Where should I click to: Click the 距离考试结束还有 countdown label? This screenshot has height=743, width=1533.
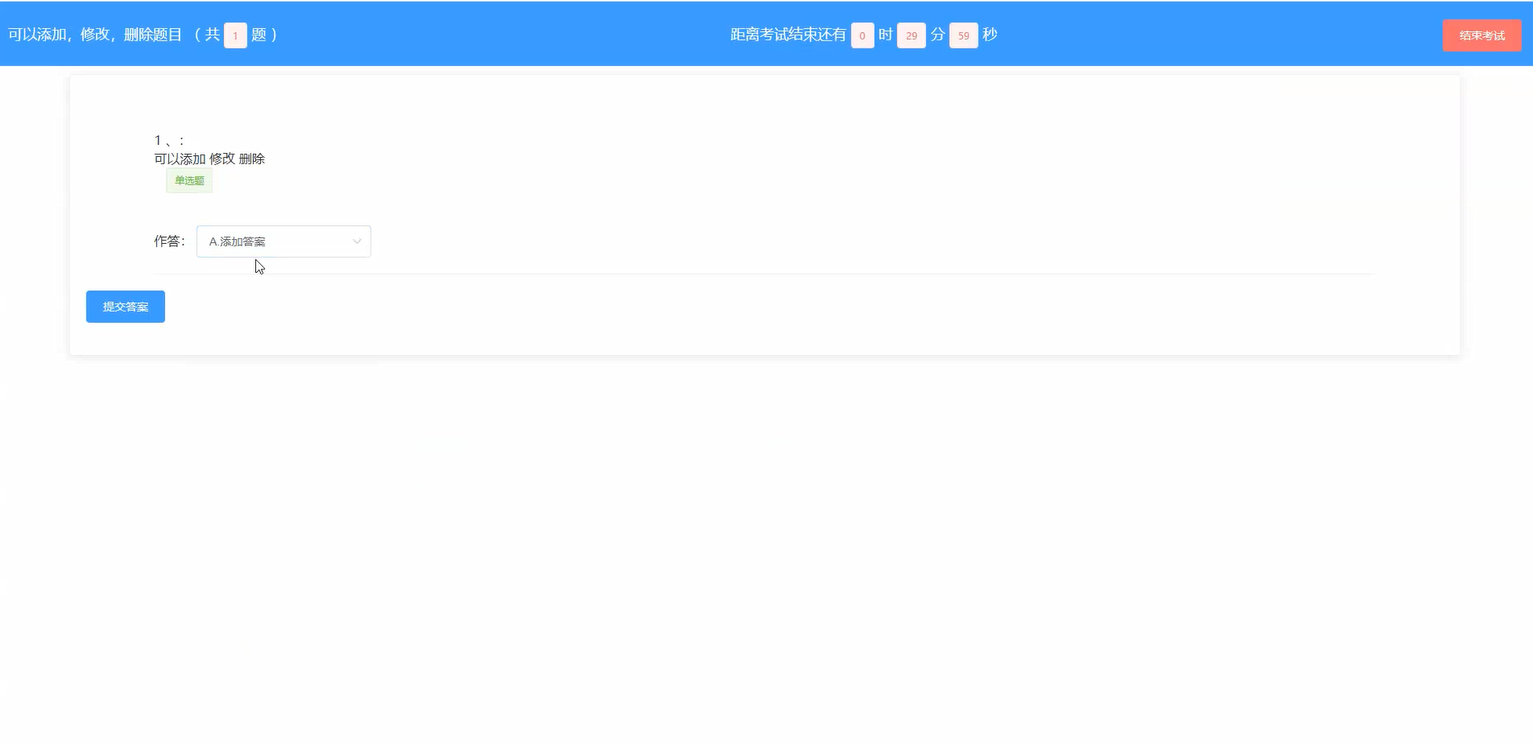(x=788, y=35)
